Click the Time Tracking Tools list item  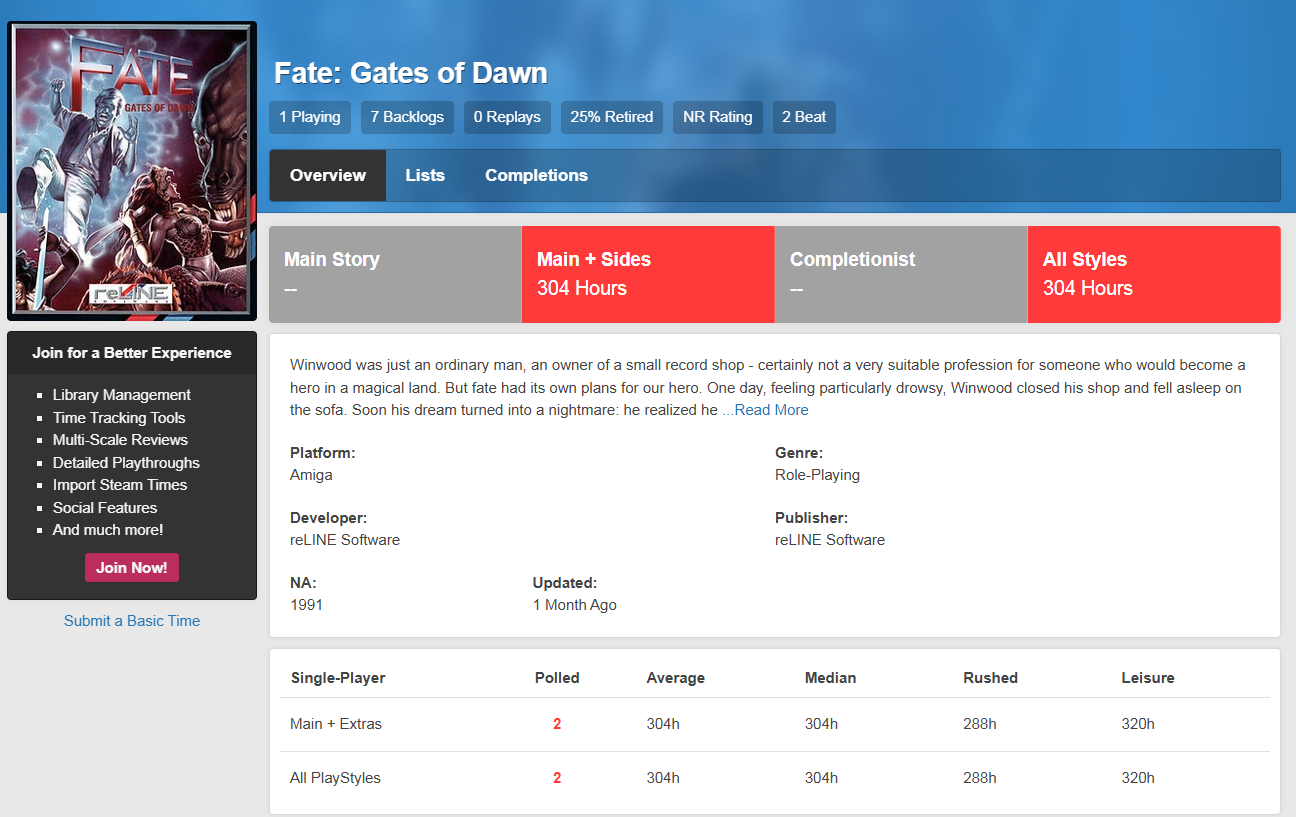tap(119, 418)
